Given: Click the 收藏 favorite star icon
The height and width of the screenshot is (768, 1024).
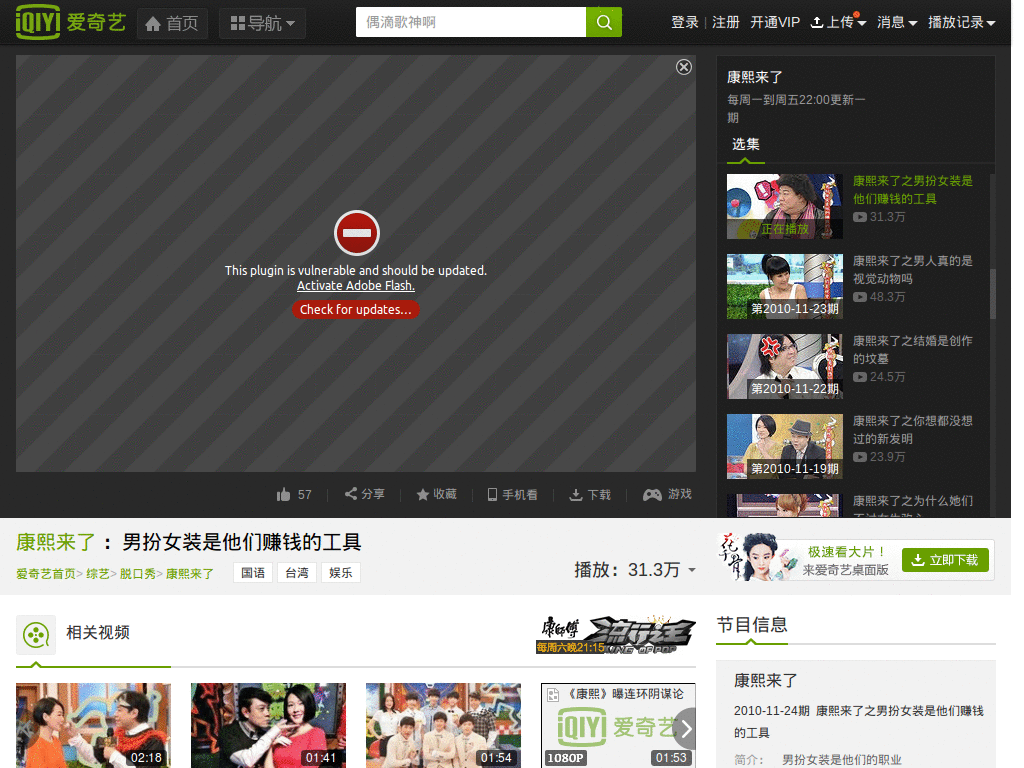Looking at the screenshot, I should pos(423,494).
